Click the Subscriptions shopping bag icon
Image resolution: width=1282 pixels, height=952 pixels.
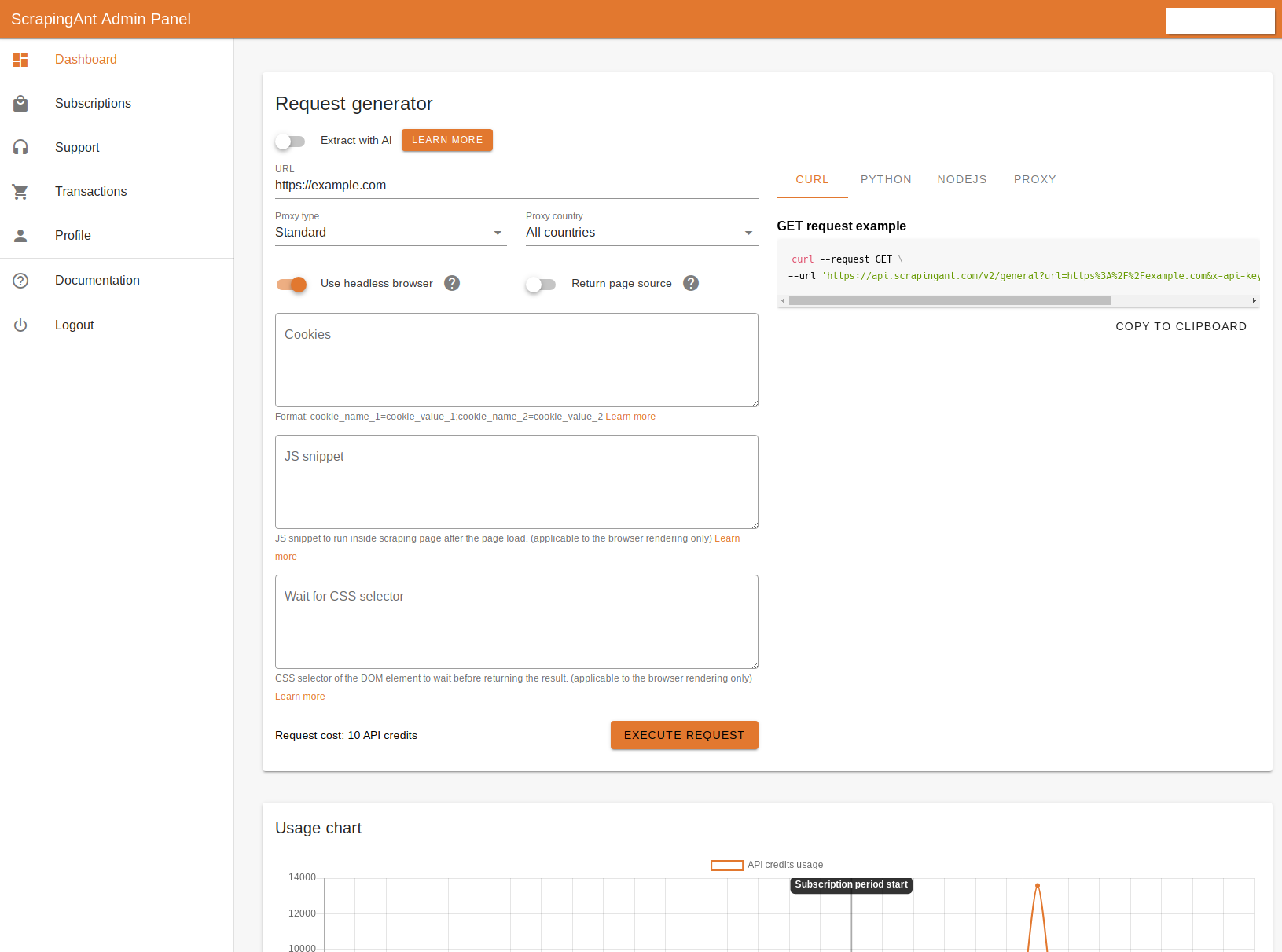pyautogui.click(x=20, y=104)
